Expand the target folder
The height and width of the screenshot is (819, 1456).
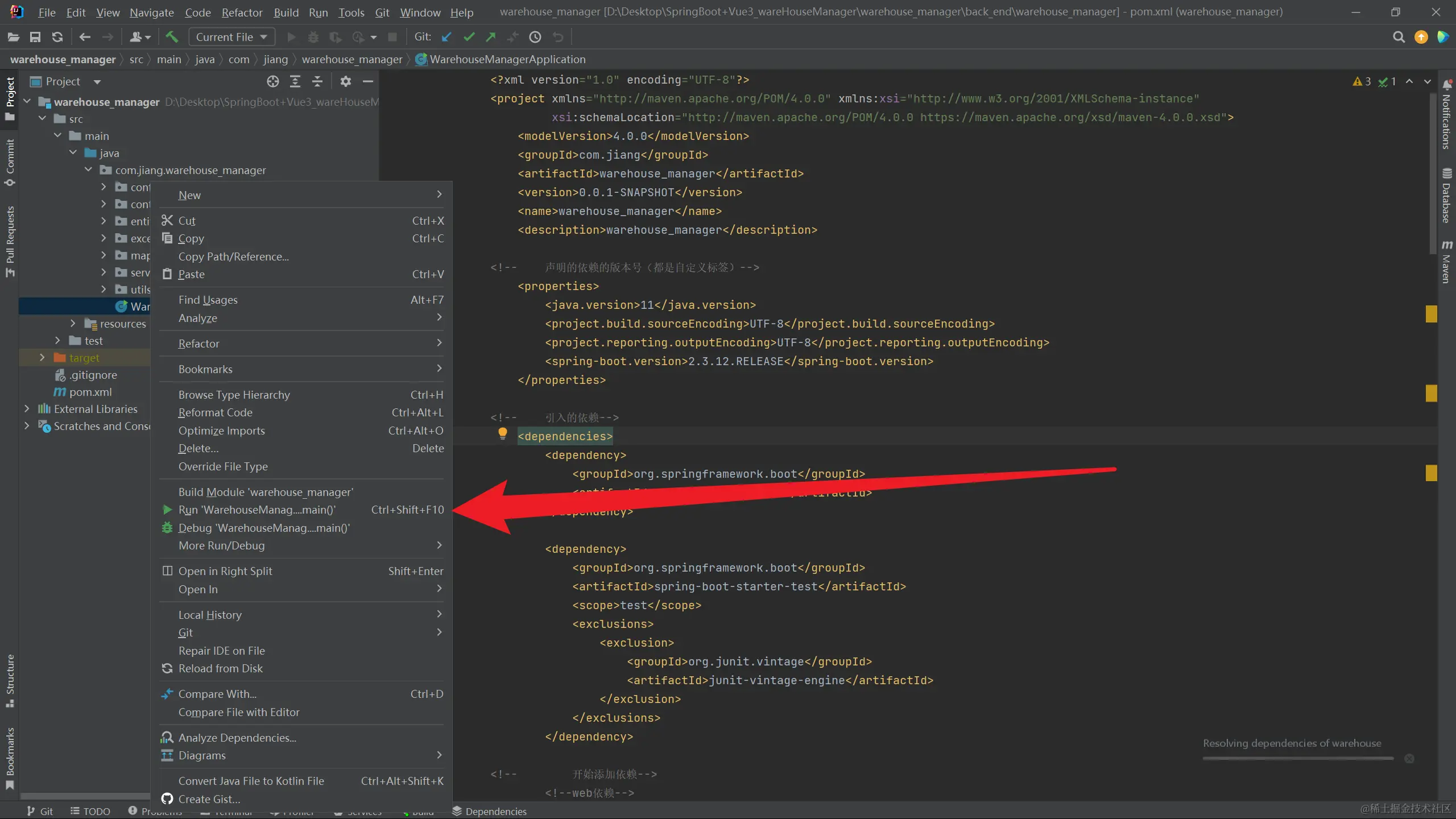pos(42,358)
